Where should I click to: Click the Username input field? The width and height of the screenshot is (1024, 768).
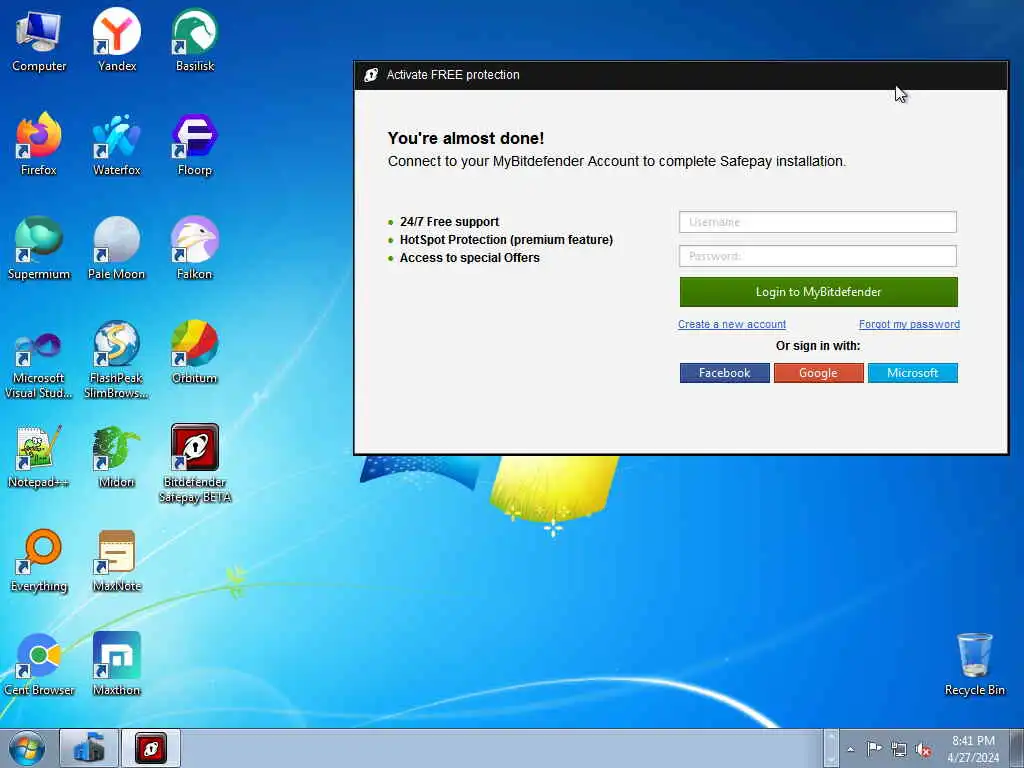pyautogui.click(x=818, y=222)
